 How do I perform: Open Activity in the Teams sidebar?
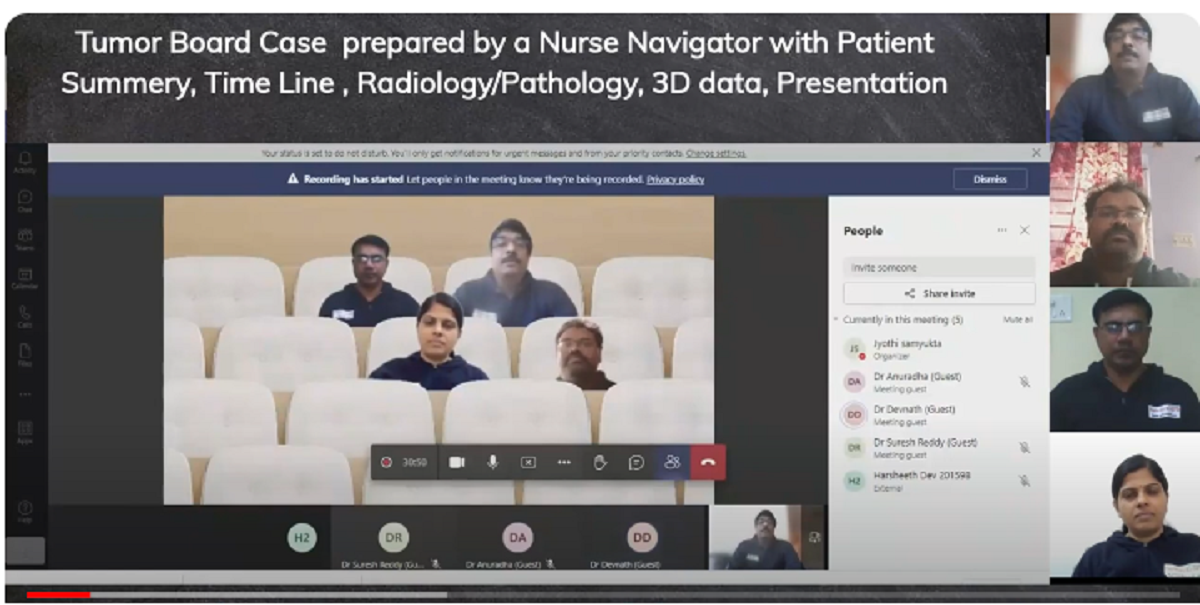pos(25,163)
